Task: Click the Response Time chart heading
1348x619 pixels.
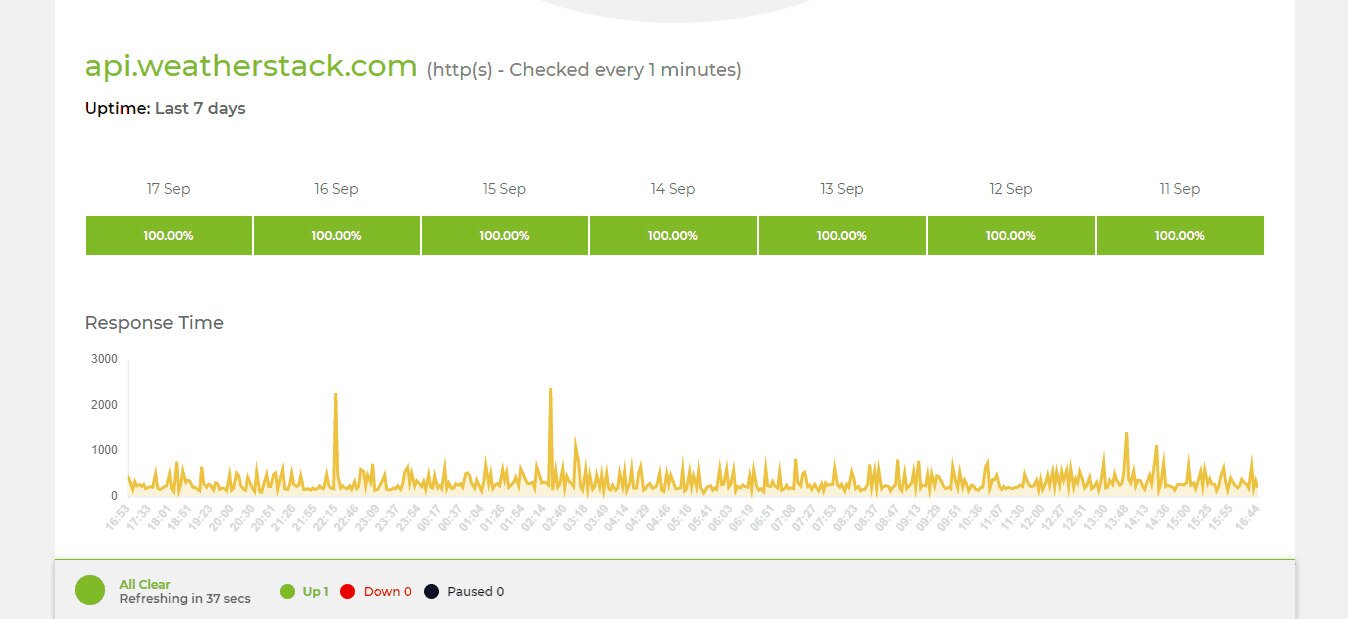Action: point(154,323)
